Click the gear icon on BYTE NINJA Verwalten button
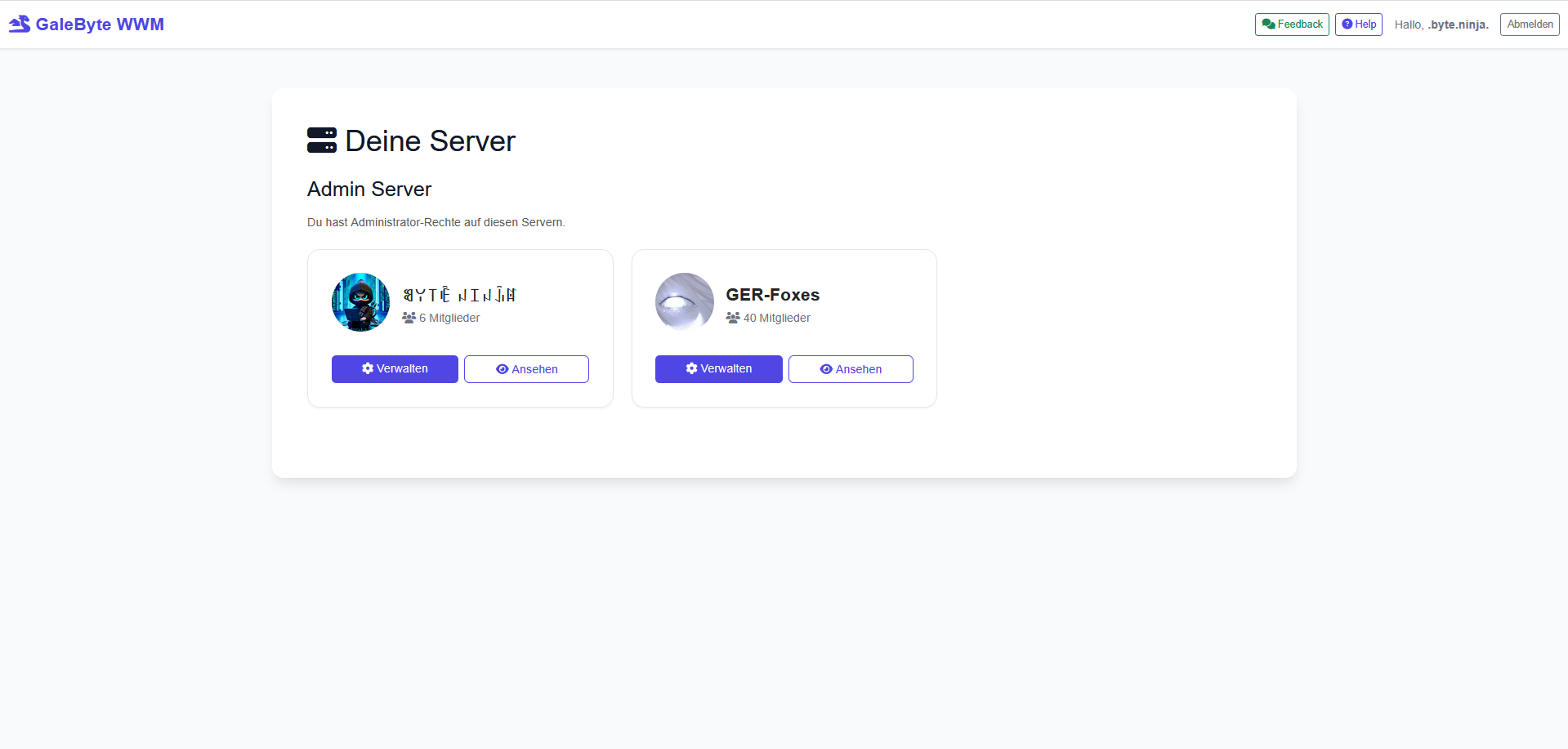Screen dimensions: 1568x749 [x=367, y=368]
